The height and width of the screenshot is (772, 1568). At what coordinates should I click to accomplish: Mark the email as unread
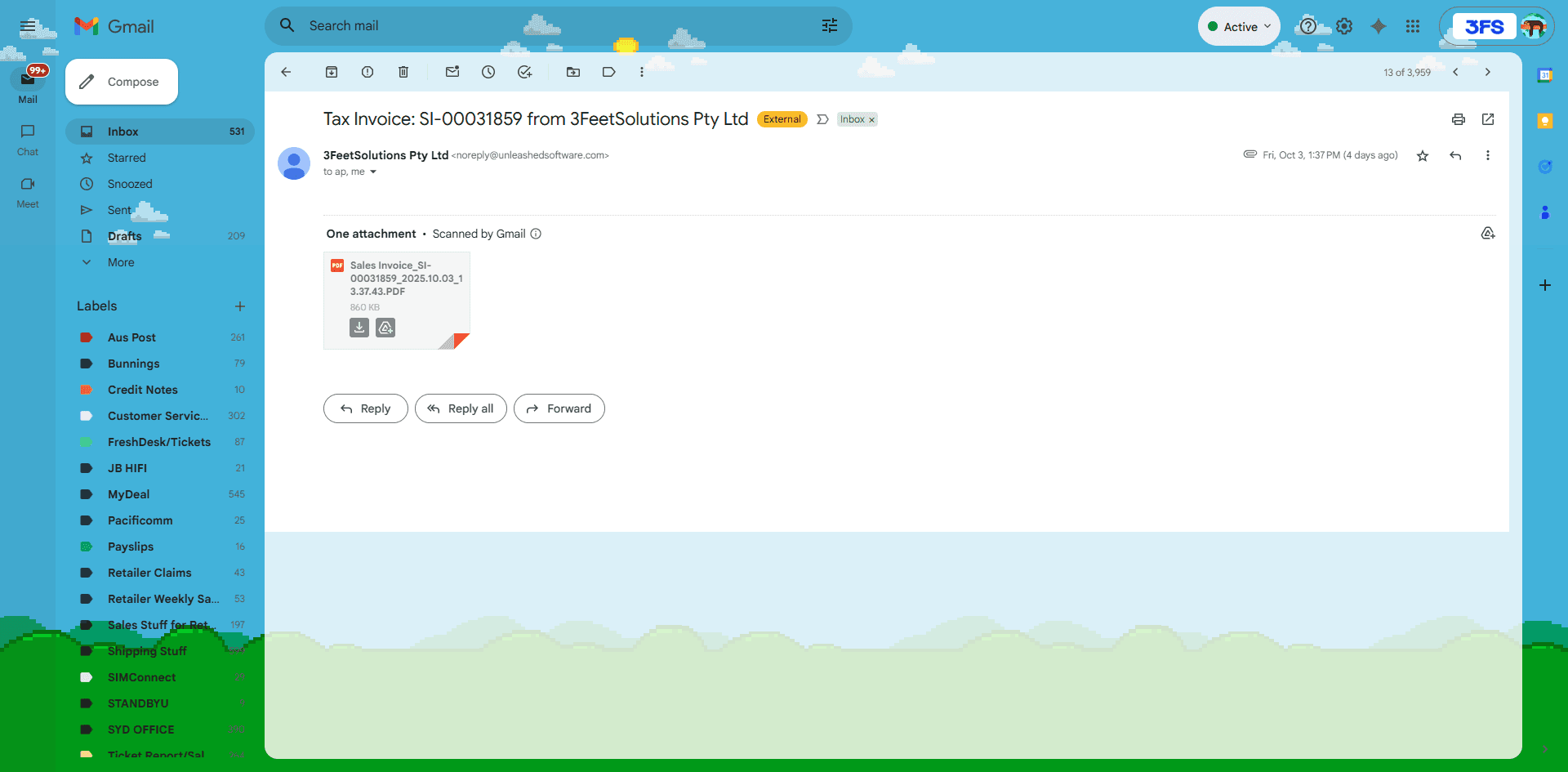point(452,72)
